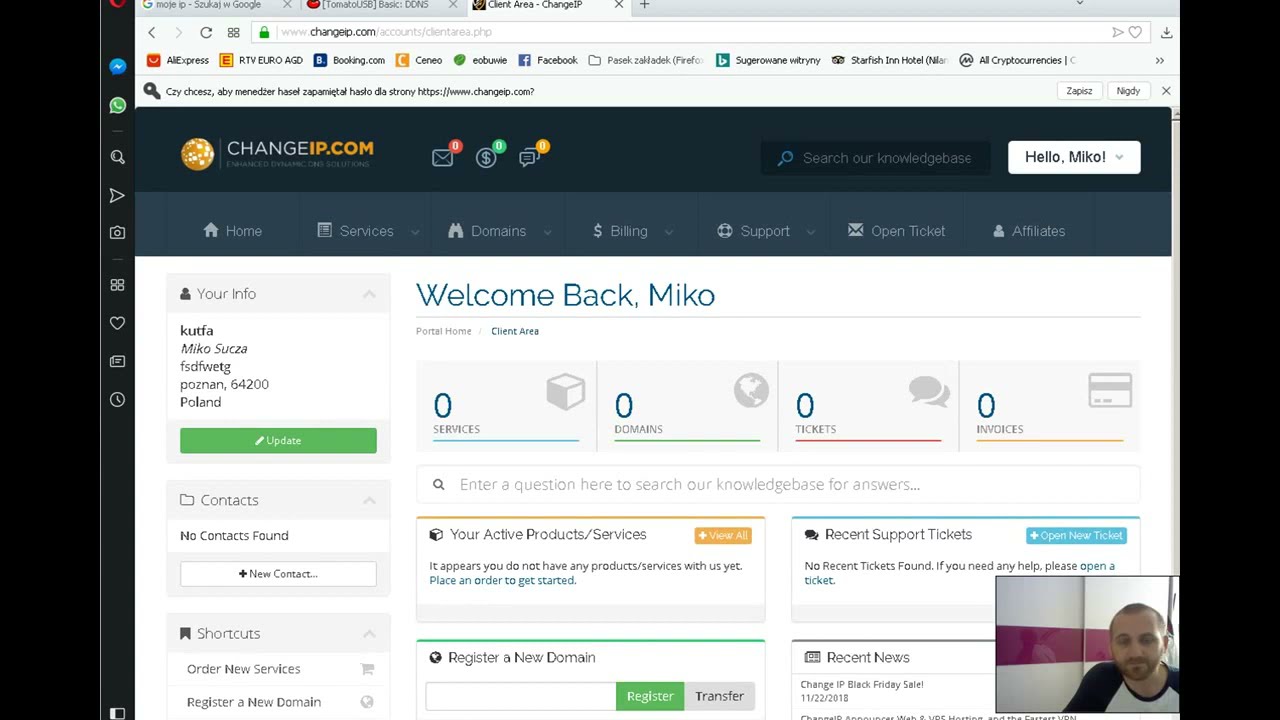The image size is (1280, 720).
Task: Open the 0 Invoices statistic tile
Action: (x=1050, y=405)
